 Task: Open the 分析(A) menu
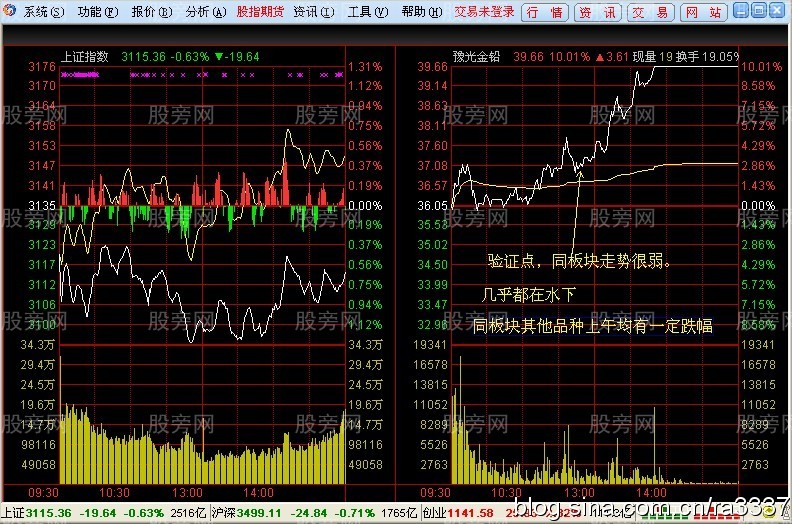[205, 11]
